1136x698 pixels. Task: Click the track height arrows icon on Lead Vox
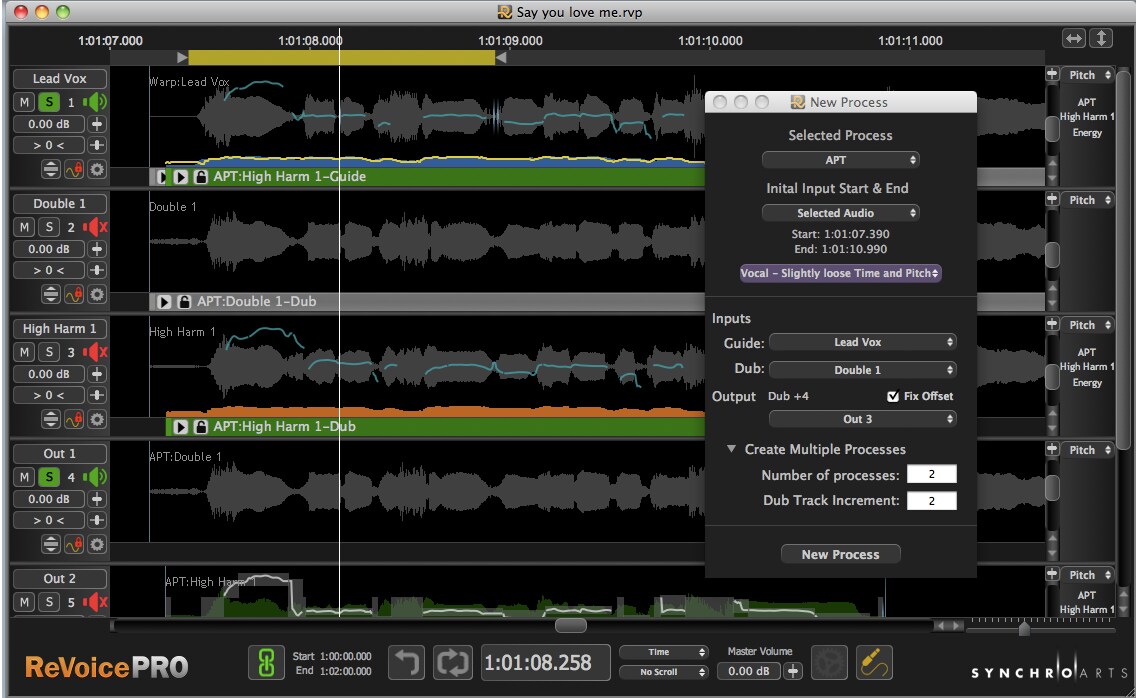(51, 170)
